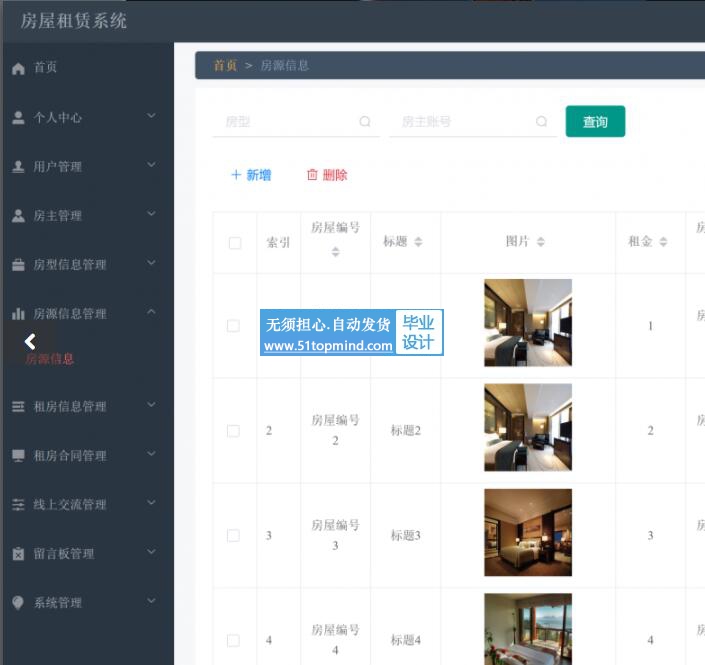Select 留言板管理 in the sidebar
The image size is (705, 665).
pyautogui.click(x=64, y=553)
